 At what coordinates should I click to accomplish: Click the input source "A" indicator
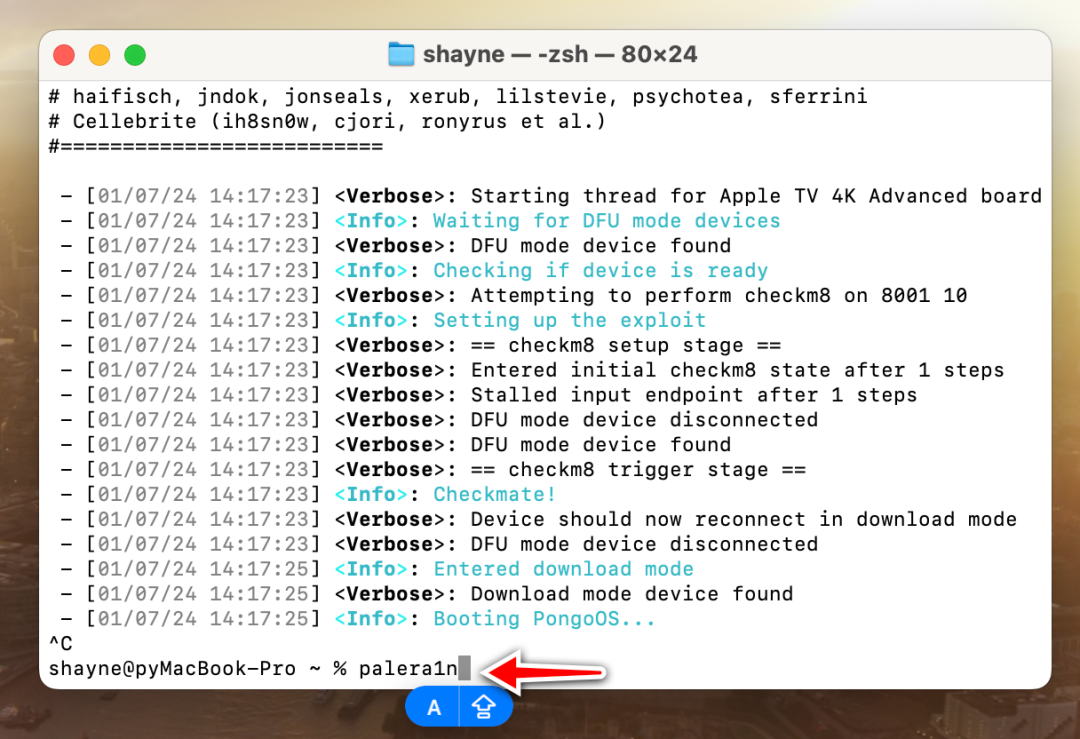[x=433, y=707]
